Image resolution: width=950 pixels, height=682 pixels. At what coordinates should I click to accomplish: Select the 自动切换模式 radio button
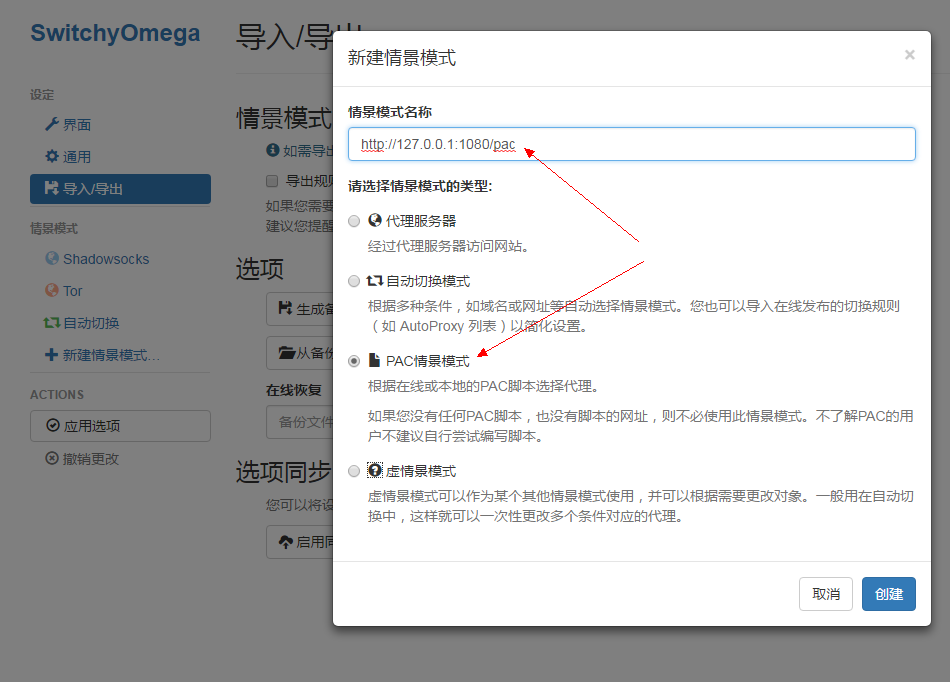pyautogui.click(x=354, y=282)
